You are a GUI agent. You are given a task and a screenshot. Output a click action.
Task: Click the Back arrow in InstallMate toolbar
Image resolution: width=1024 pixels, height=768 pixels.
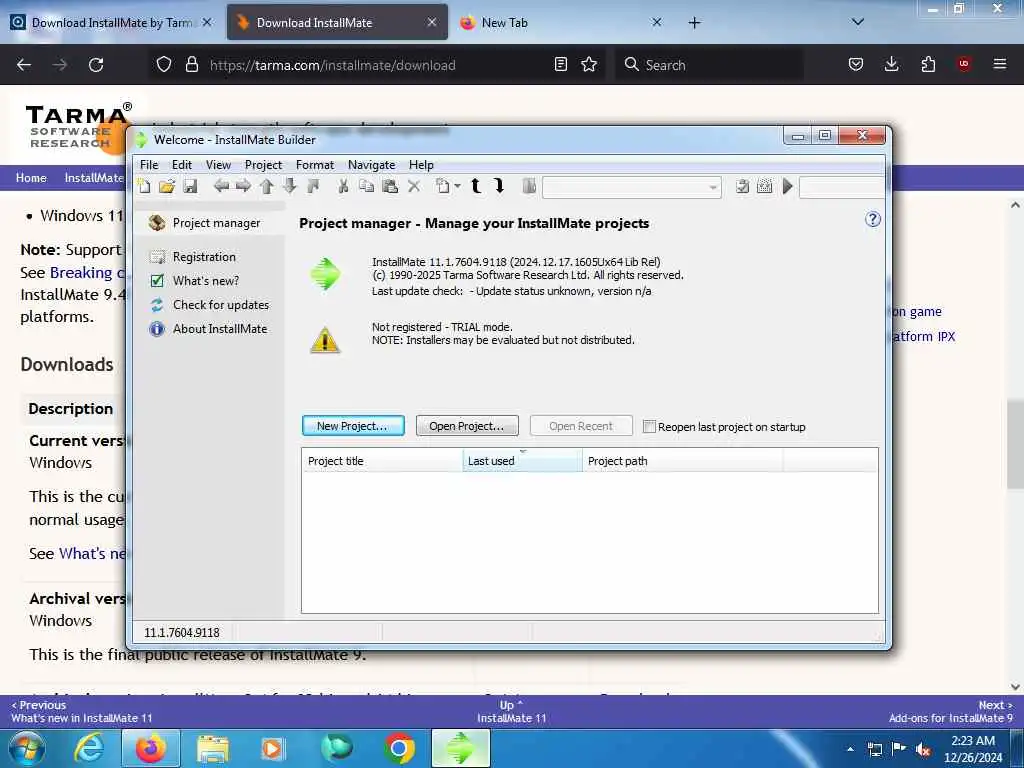(221, 187)
